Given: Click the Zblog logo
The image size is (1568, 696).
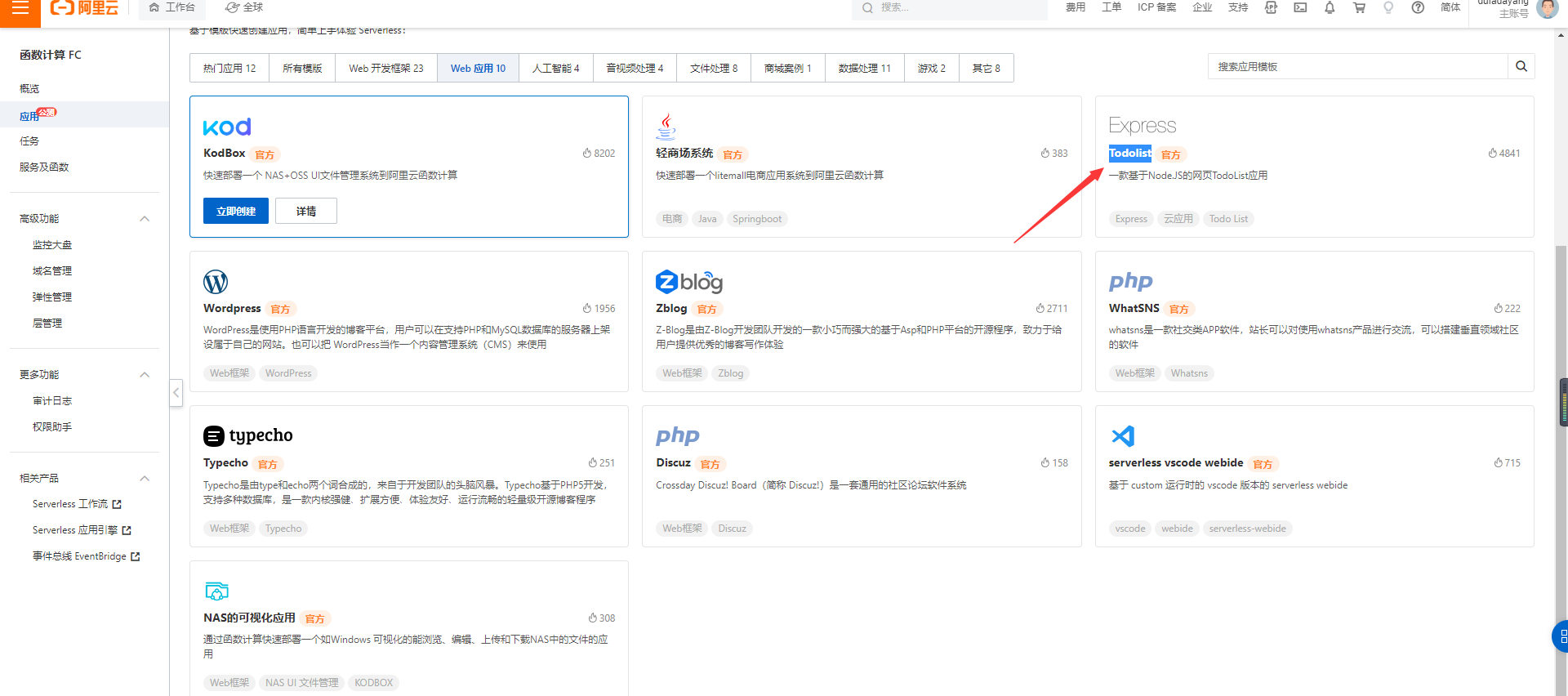Looking at the screenshot, I should pos(689,281).
